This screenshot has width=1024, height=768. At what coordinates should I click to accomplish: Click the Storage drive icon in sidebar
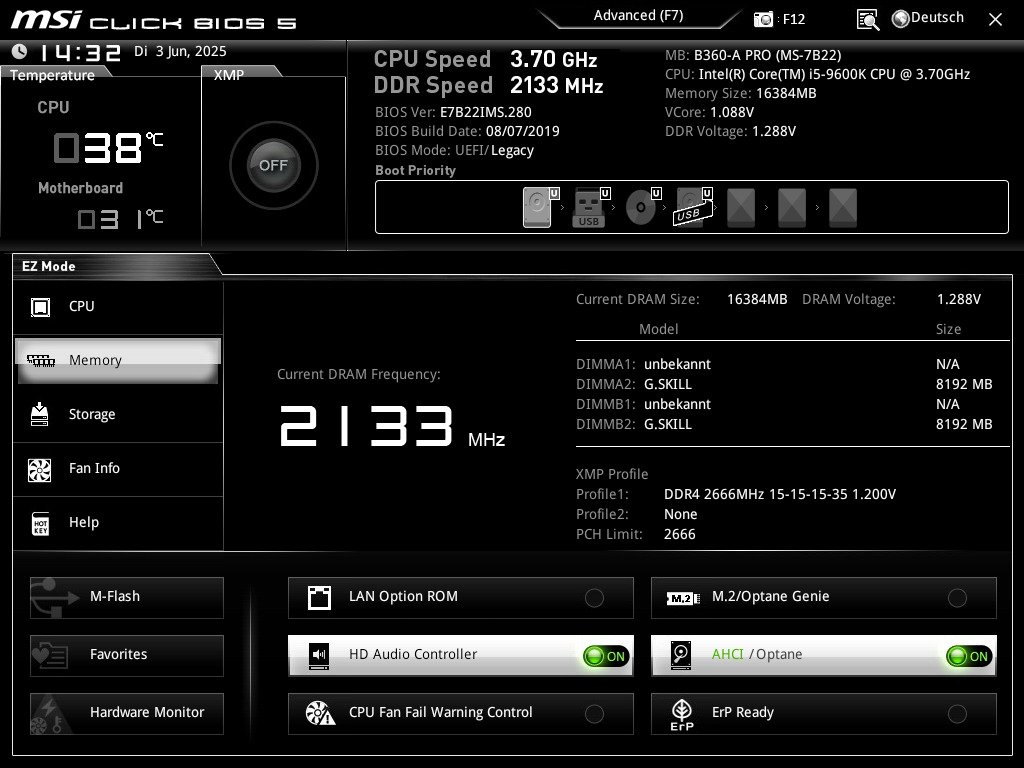(40, 414)
